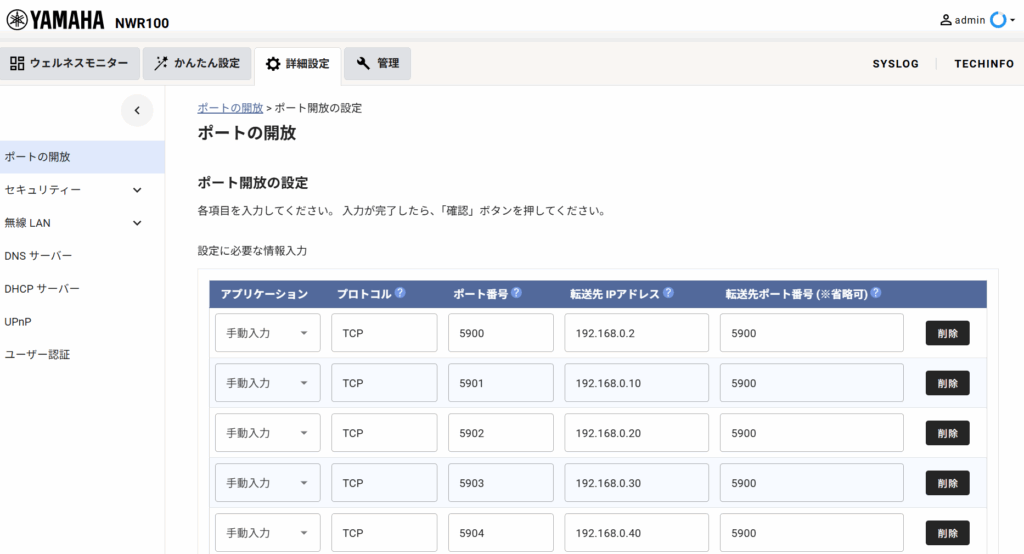Viewport: 1024px width, 554px height.
Task: Click the ポートの開放 breadcrumb link
Action: pos(230,108)
